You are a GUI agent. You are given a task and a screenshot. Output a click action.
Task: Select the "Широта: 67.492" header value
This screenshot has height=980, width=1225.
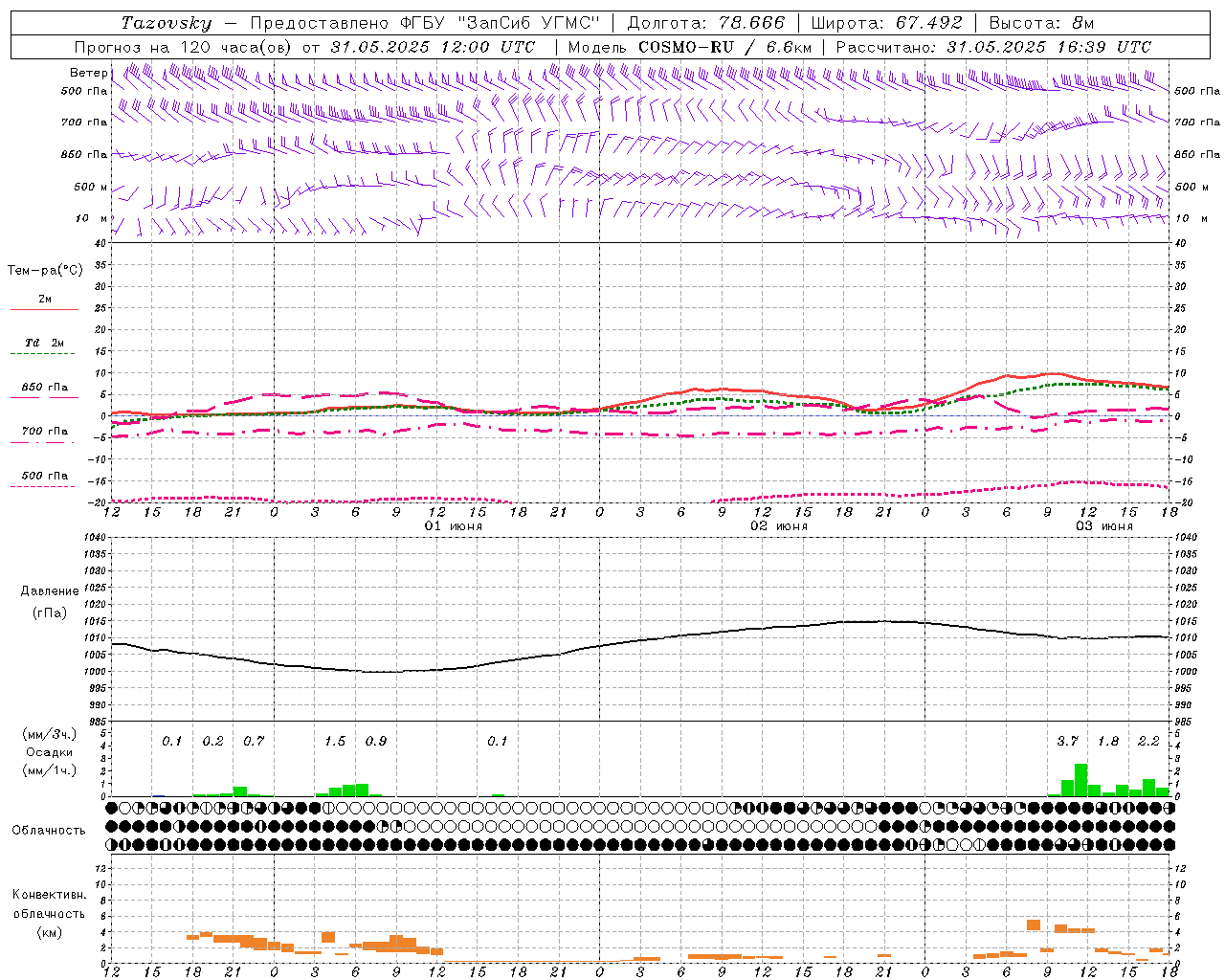coord(886,23)
